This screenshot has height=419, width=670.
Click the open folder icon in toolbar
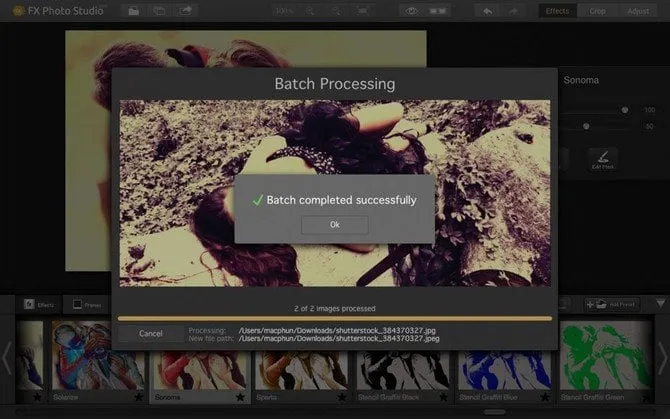pyautogui.click(x=134, y=11)
